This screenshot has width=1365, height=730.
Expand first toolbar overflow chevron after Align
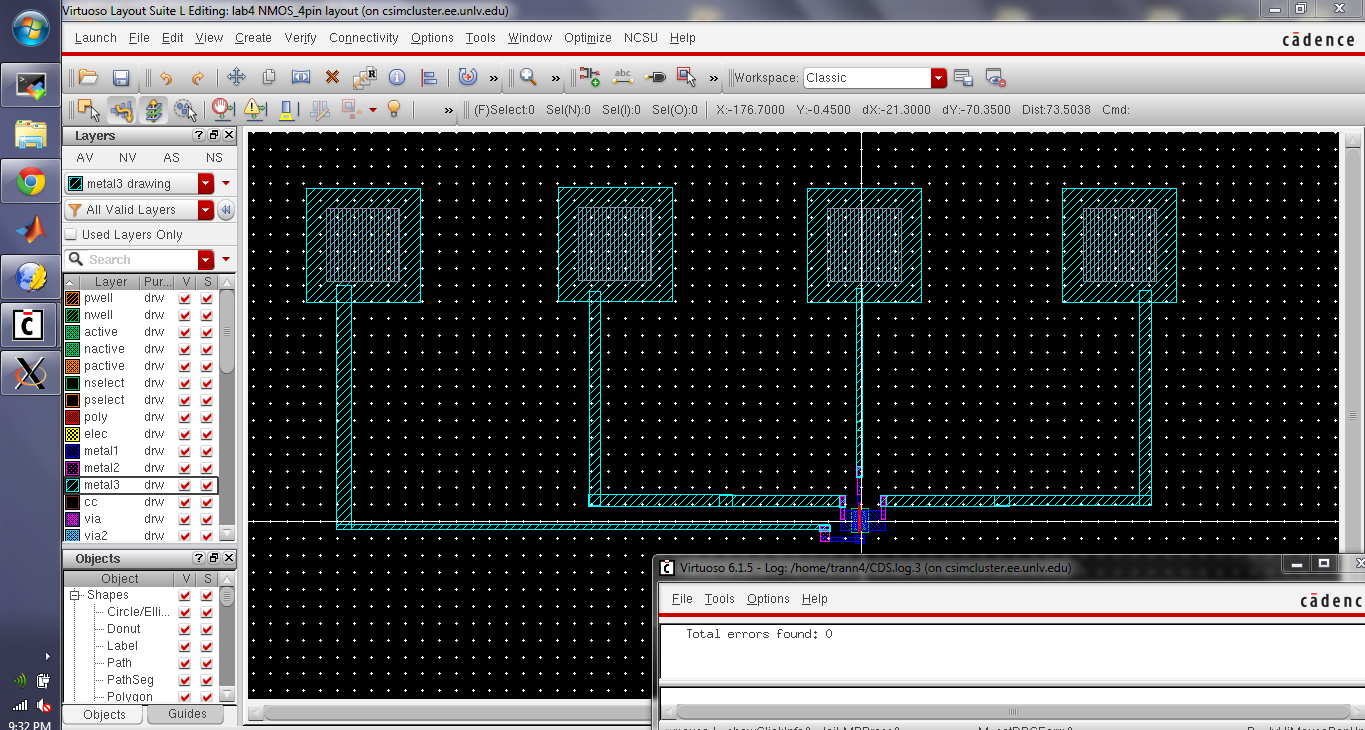click(x=494, y=78)
